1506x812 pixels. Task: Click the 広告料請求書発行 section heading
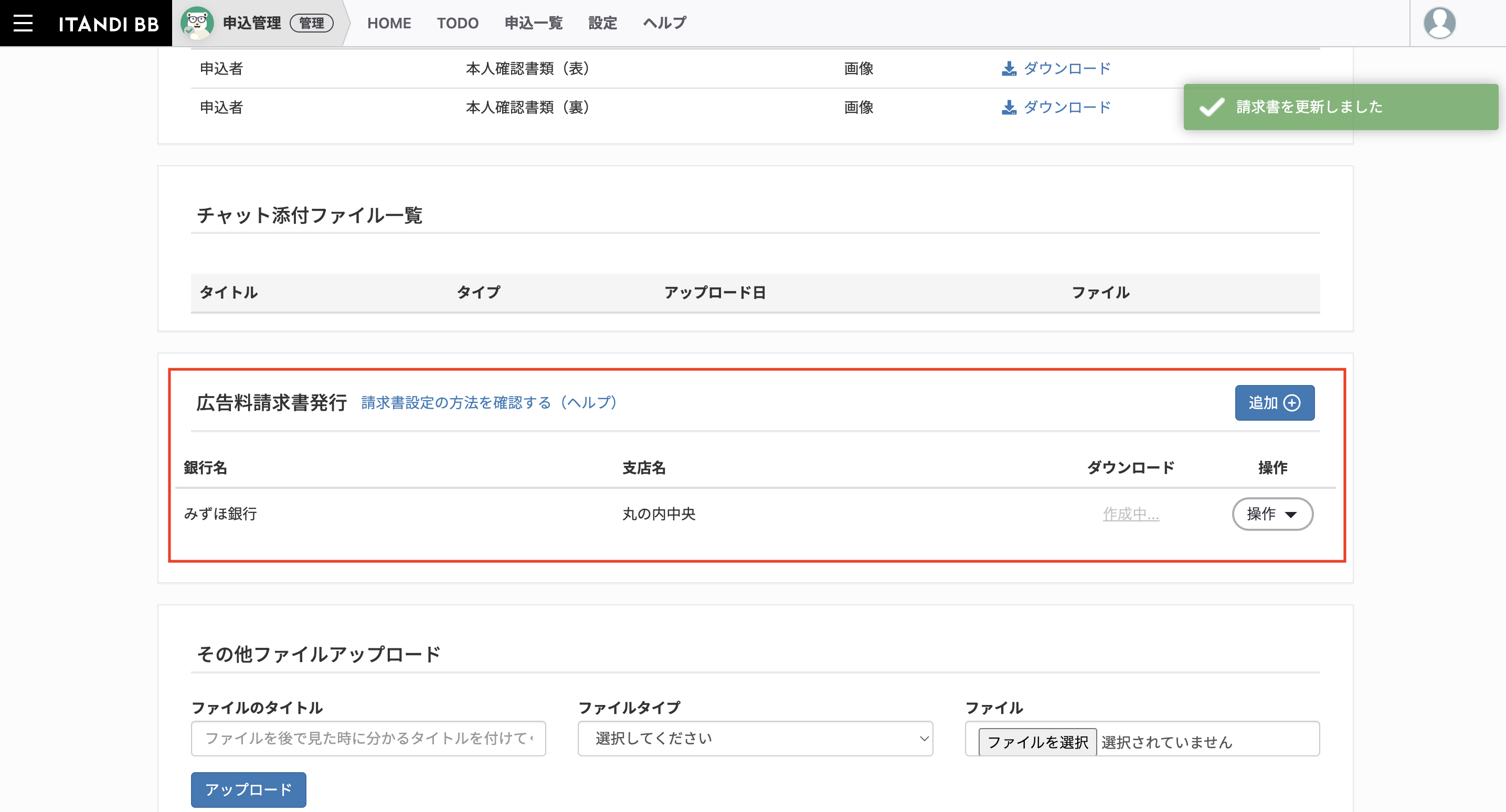pos(271,403)
